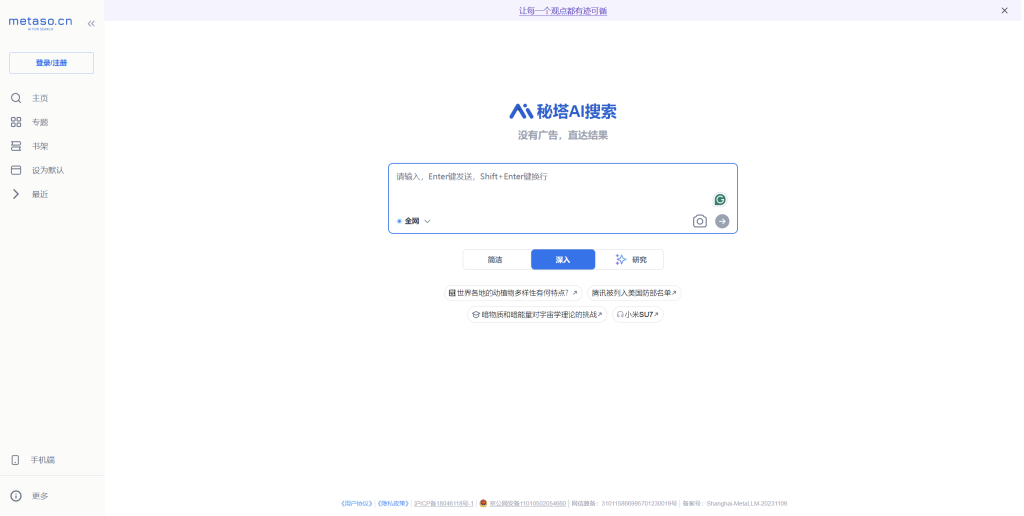Click the sparkle icon on 研究 tab

click(x=620, y=259)
